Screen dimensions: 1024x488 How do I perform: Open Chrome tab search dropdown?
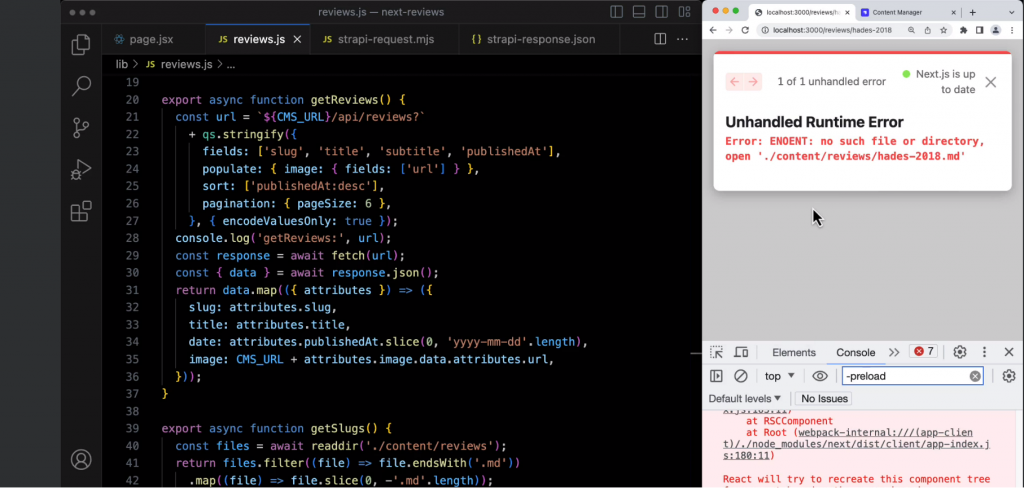pyautogui.click(x=1012, y=12)
